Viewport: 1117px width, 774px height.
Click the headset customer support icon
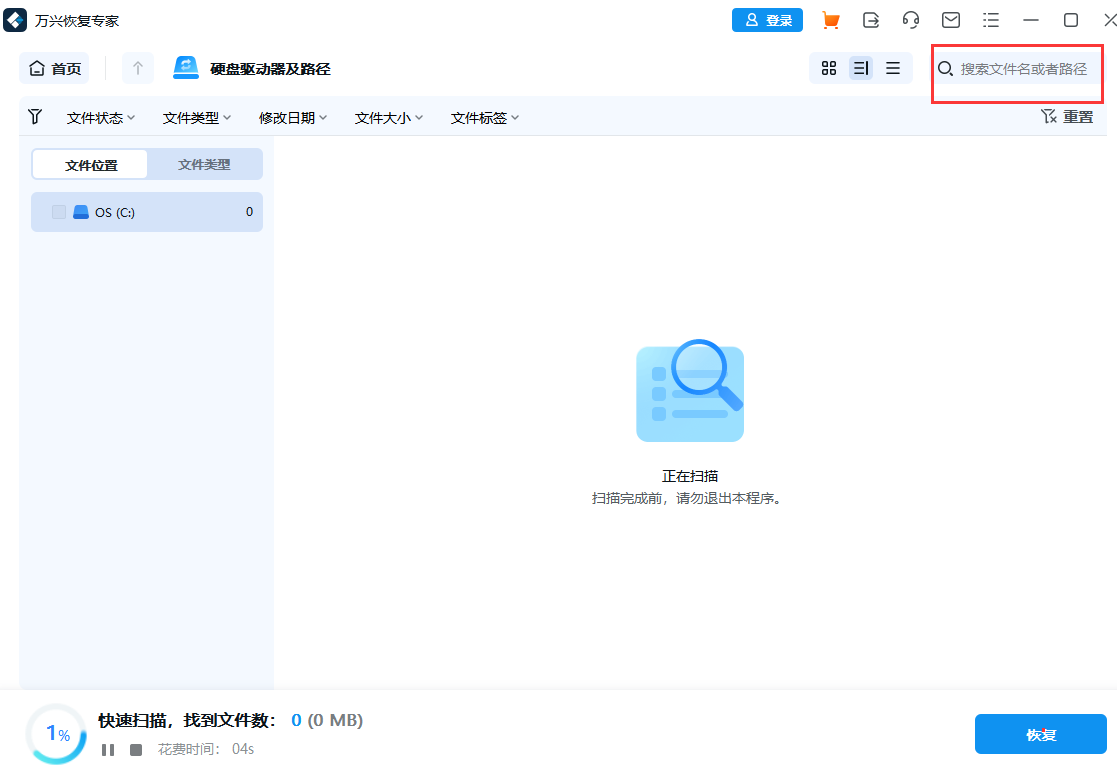point(910,19)
